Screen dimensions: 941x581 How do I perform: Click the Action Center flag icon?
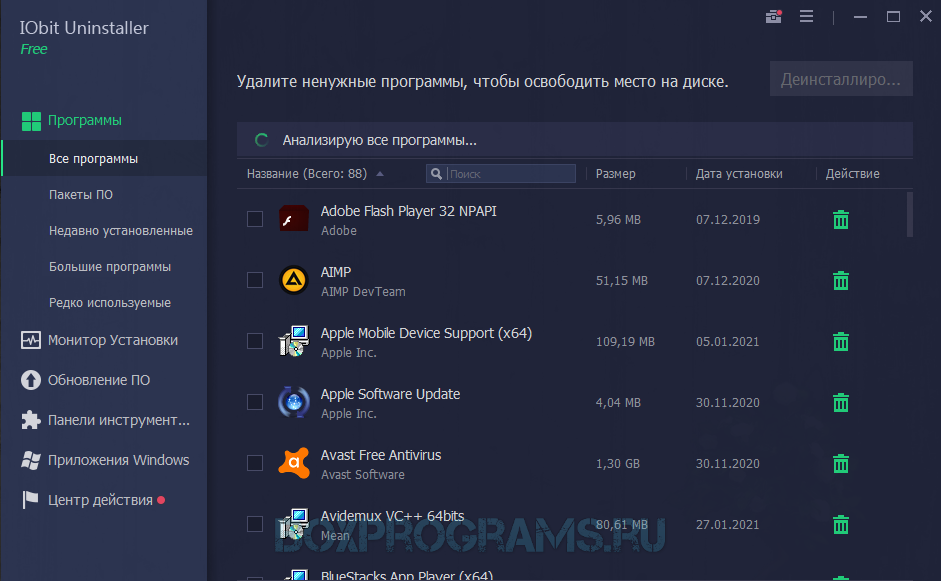click(x=31, y=500)
